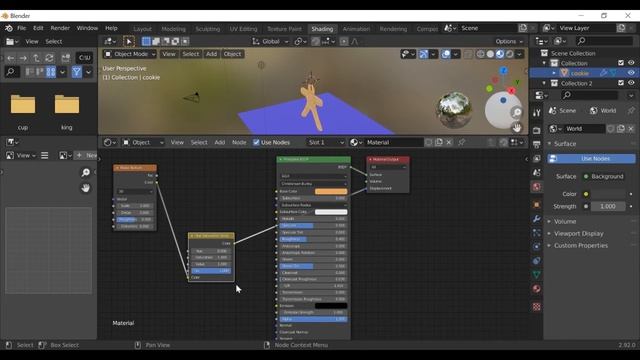The image size is (640, 360).
Task: Open viewport shading options arrow
Action: 519,54
